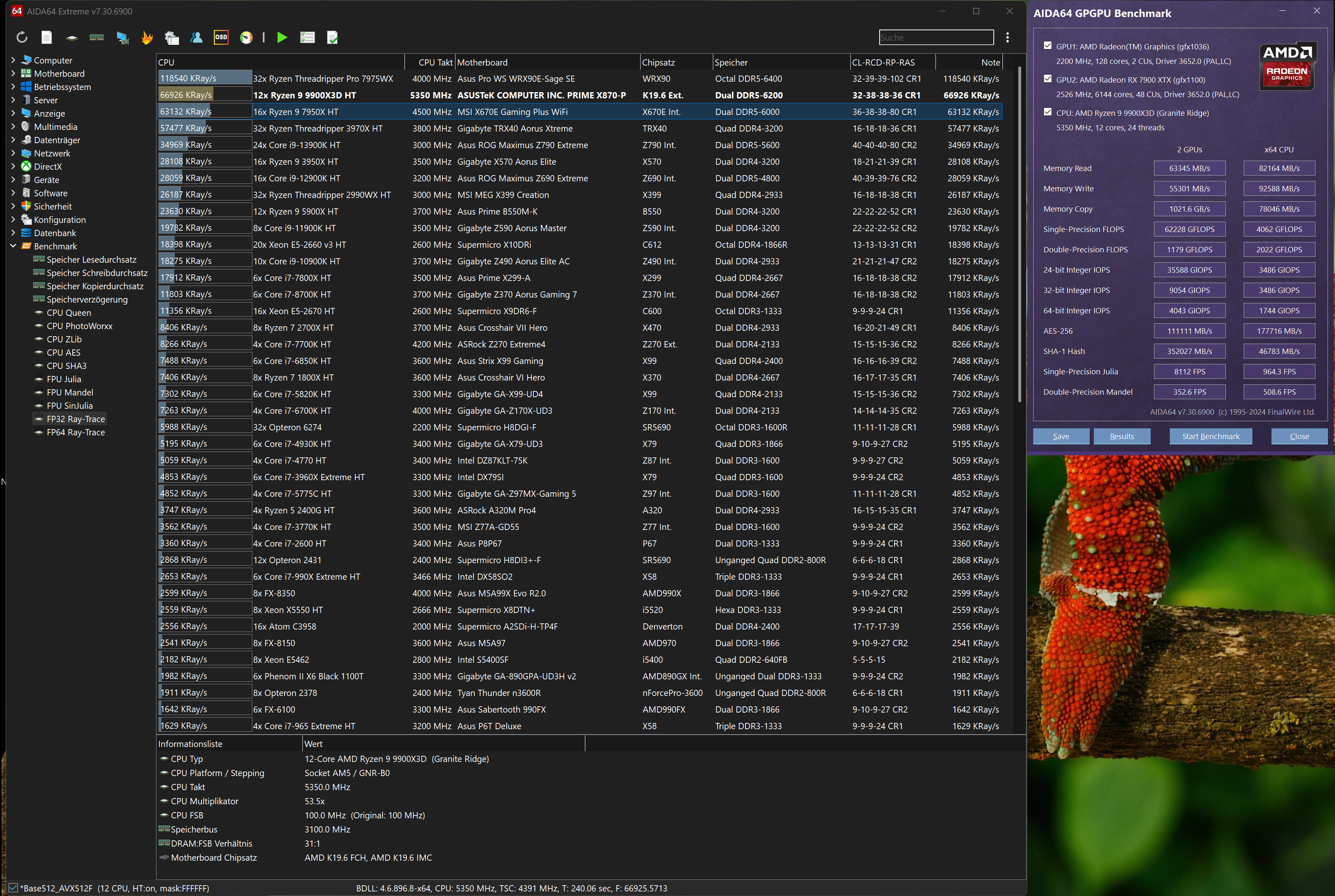Screen dimensions: 1335x896
Task: Sort by the Chipsatz column header
Action: (677, 62)
